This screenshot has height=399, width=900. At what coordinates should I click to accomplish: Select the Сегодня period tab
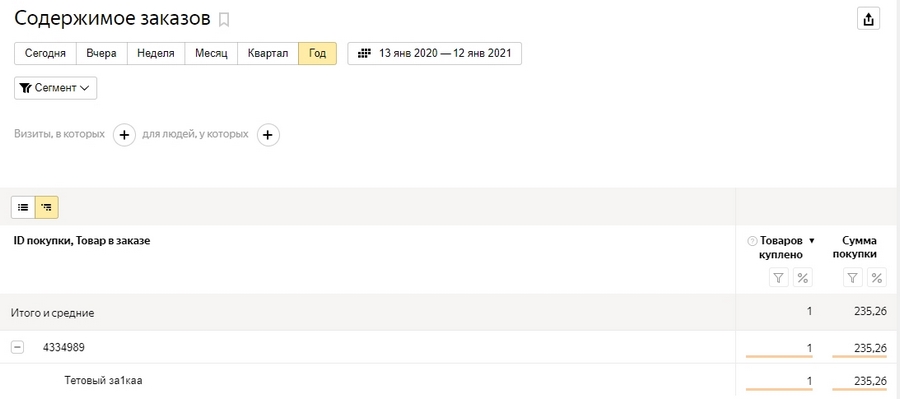click(45, 53)
